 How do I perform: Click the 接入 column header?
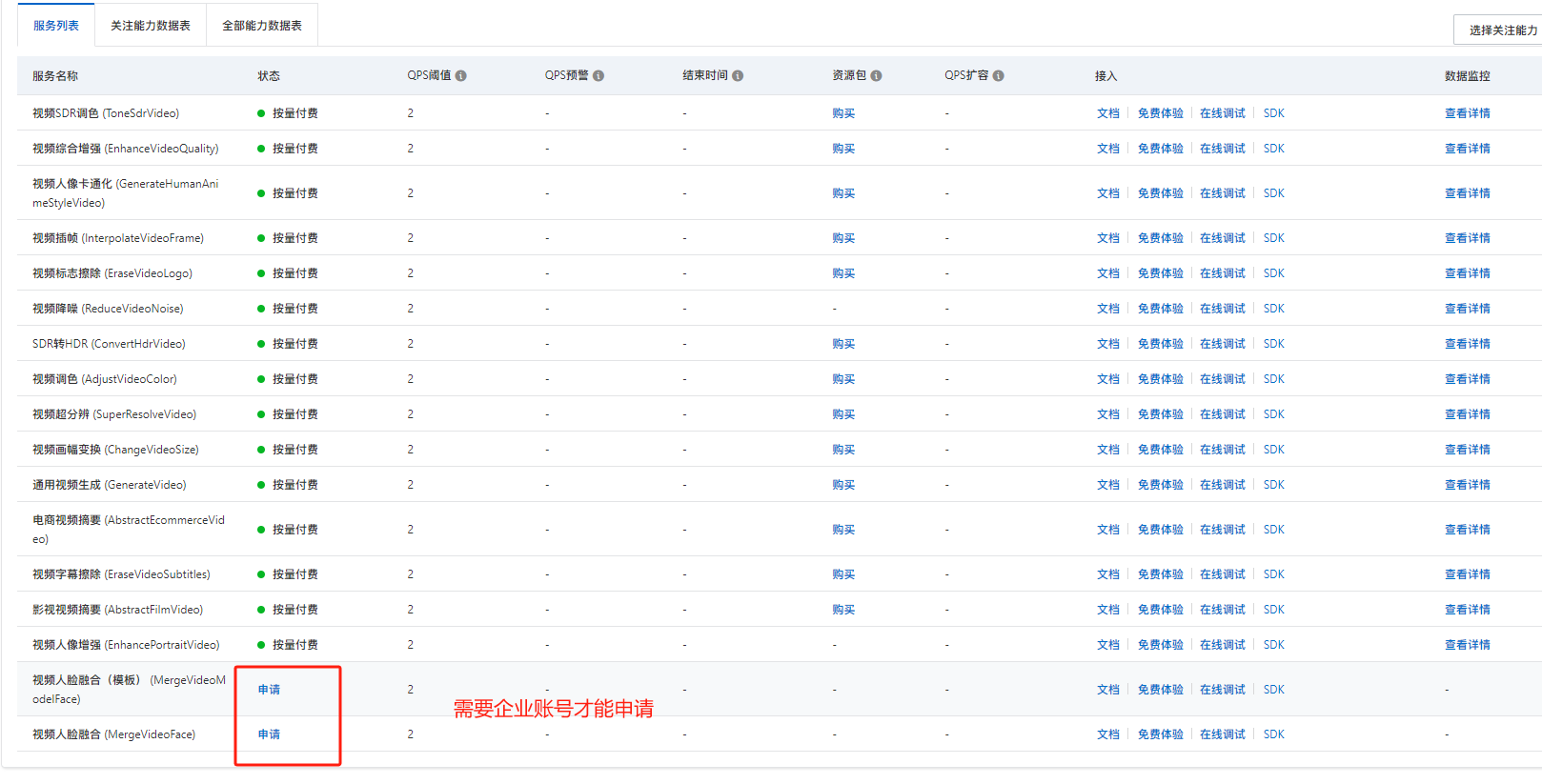pos(1106,76)
